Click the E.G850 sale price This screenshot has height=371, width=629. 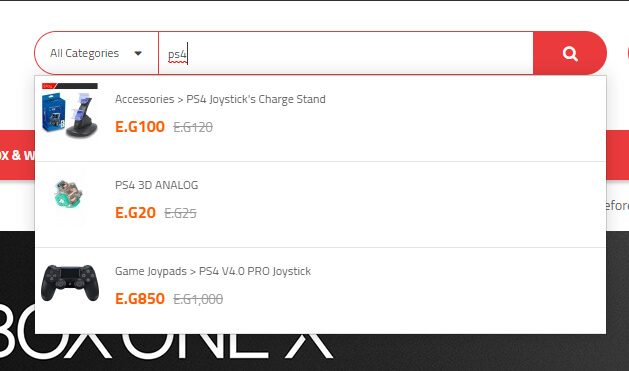pyautogui.click(x=140, y=298)
